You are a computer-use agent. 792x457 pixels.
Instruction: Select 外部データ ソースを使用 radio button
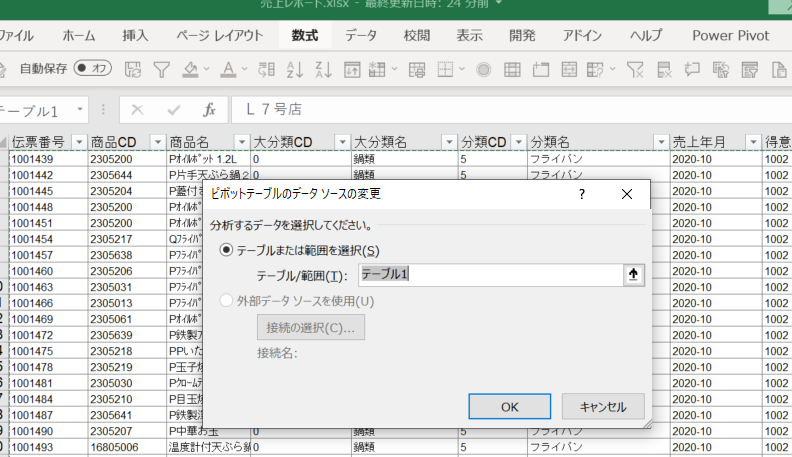click(x=226, y=301)
